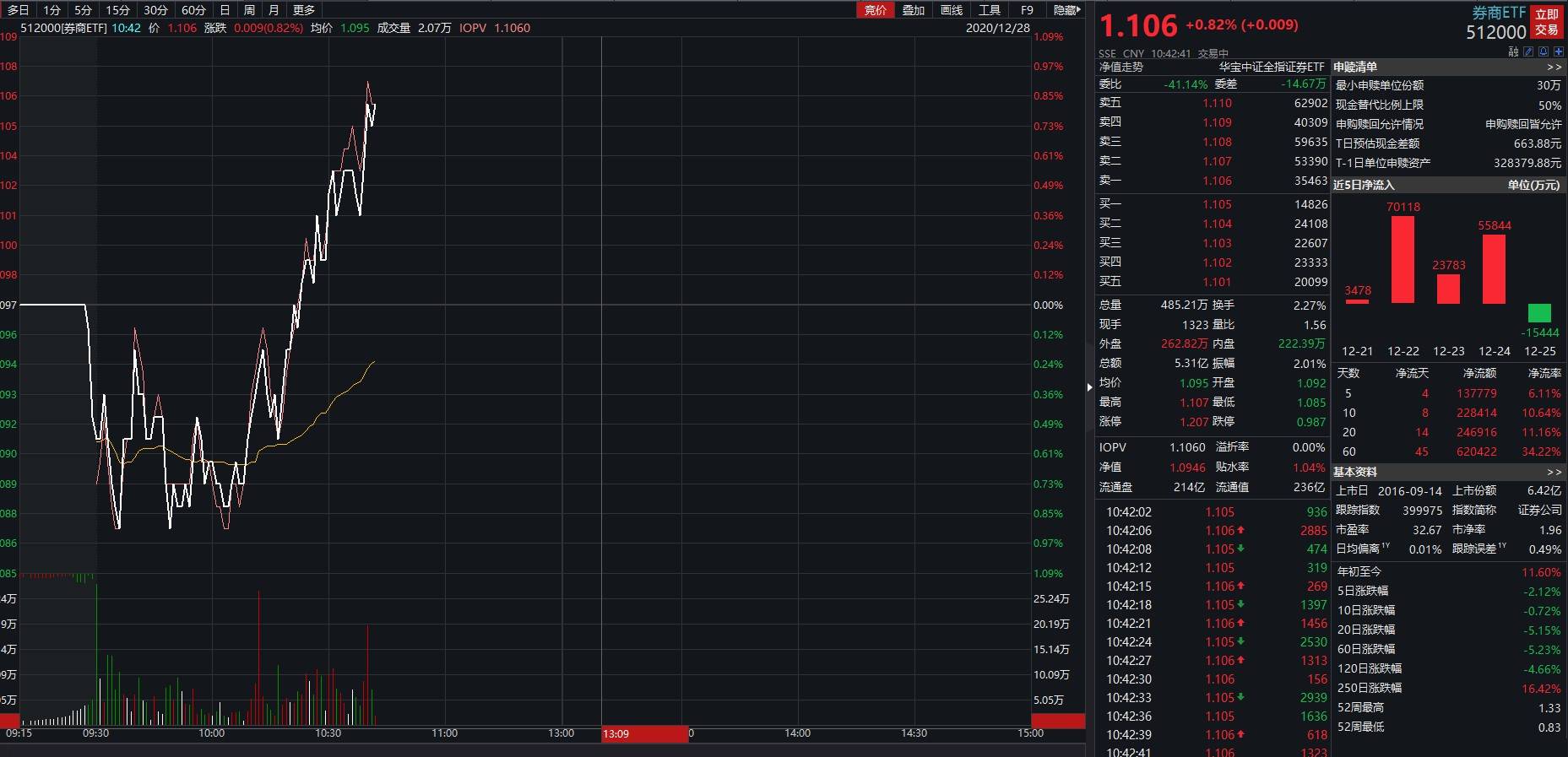Switch to the 5分 chart period tab
The width and height of the screenshot is (1568, 757).
[x=83, y=10]
